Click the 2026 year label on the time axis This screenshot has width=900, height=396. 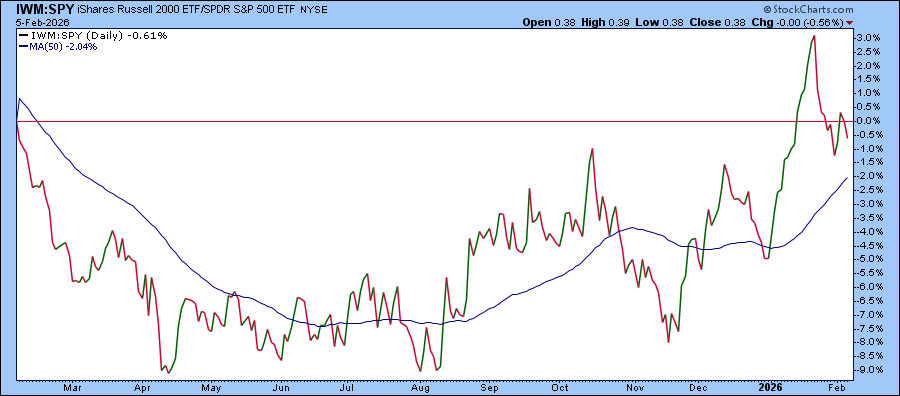[769, 387]
